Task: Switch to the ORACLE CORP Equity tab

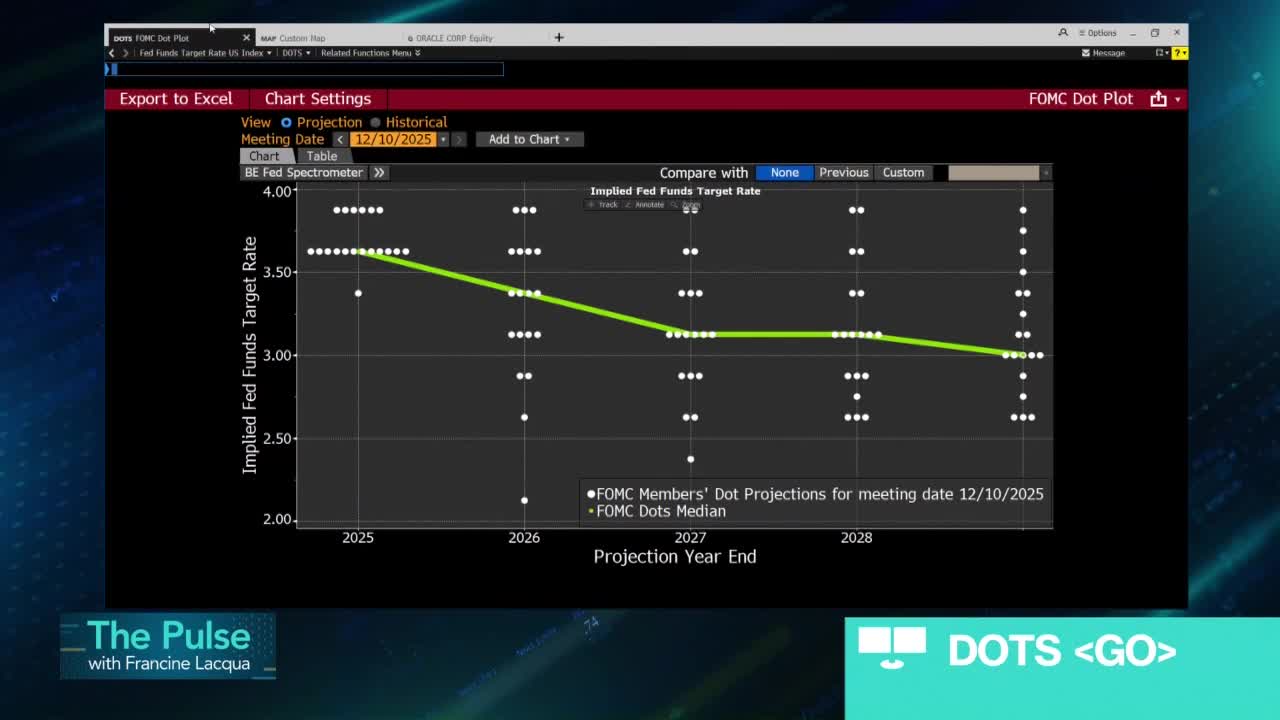Action: pyautogui.click(x=453, y=38)
